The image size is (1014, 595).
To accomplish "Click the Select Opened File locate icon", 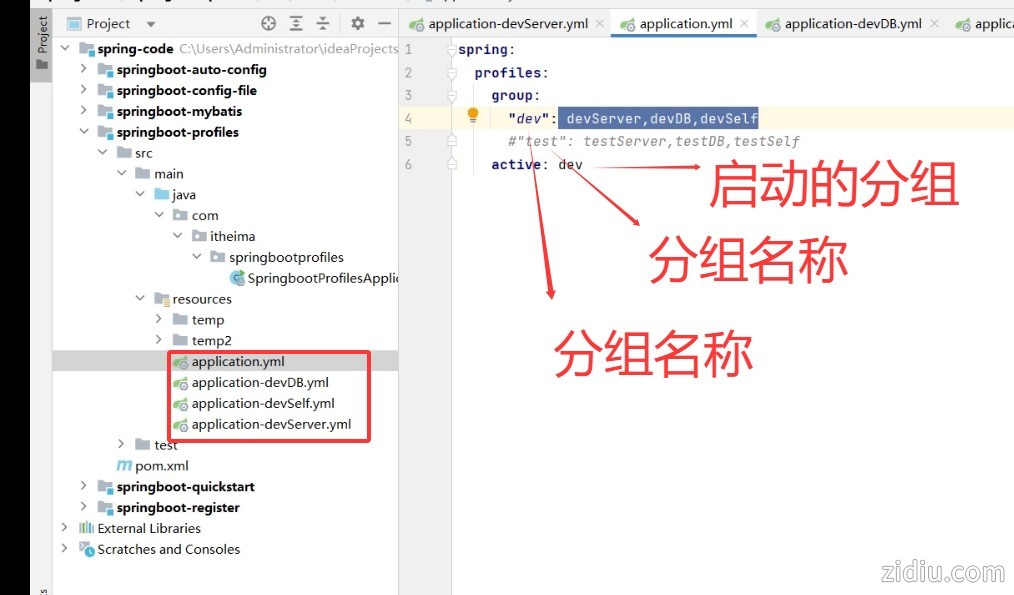I will click(268, 23).
